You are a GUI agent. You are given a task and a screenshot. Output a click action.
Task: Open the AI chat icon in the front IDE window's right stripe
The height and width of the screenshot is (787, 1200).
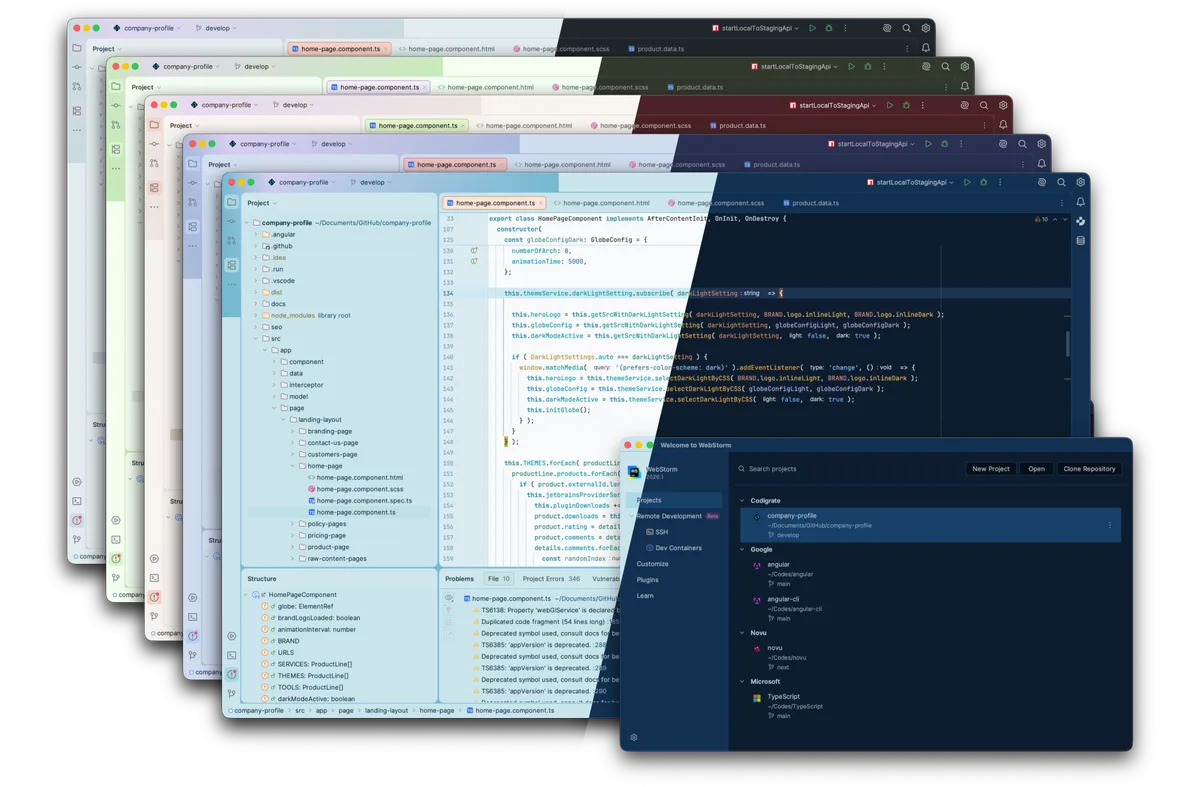(x=1080, y=222)
